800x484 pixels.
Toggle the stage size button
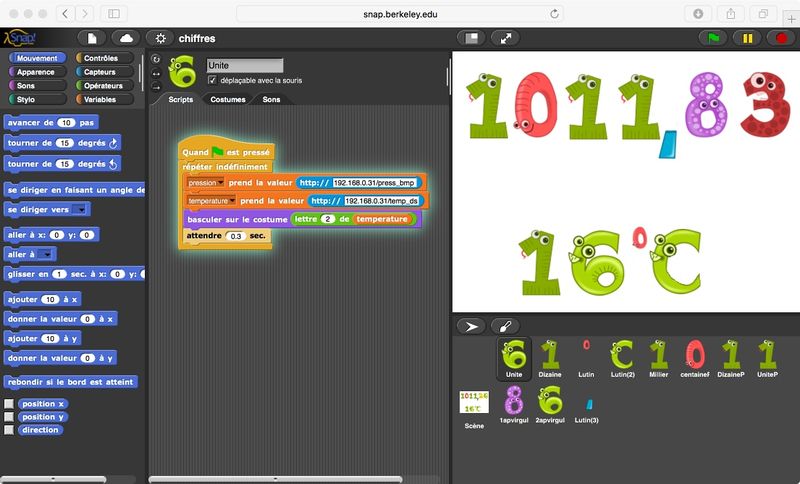[471, 38]
